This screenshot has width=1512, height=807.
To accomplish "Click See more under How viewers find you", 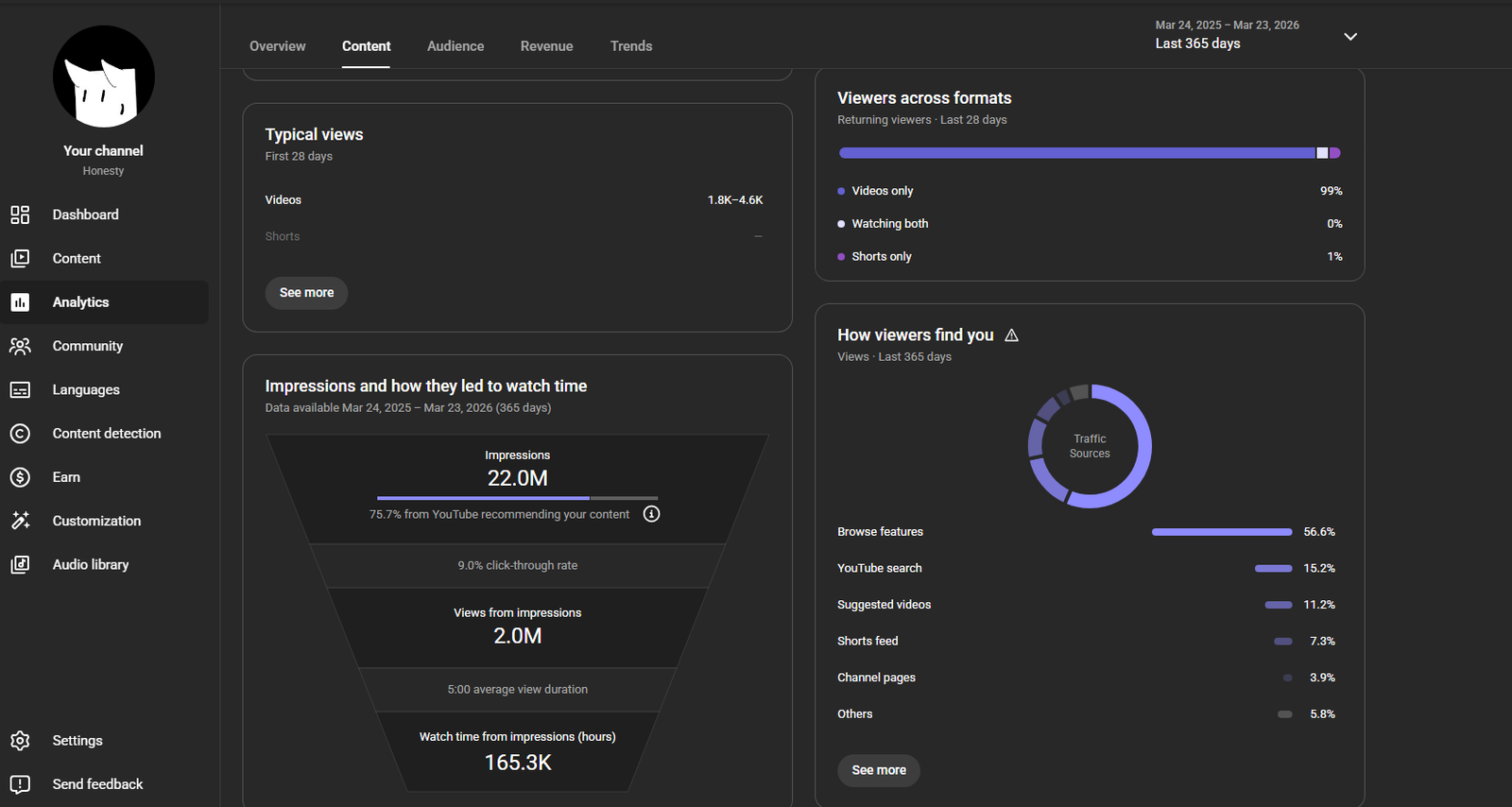I will pos(879,770).
